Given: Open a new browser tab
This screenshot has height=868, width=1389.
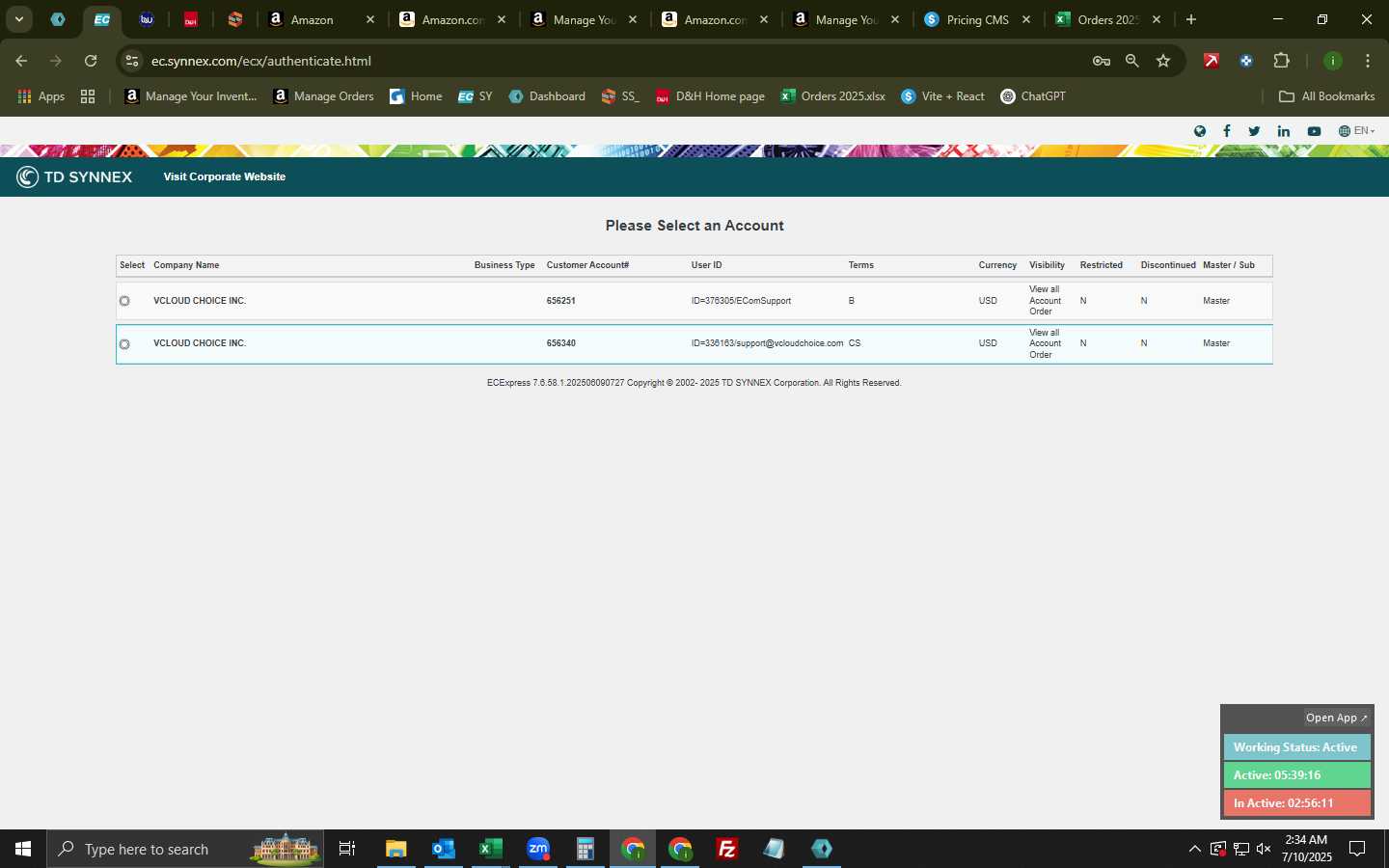Looking at the screenshot, I should coord(1191,19).
